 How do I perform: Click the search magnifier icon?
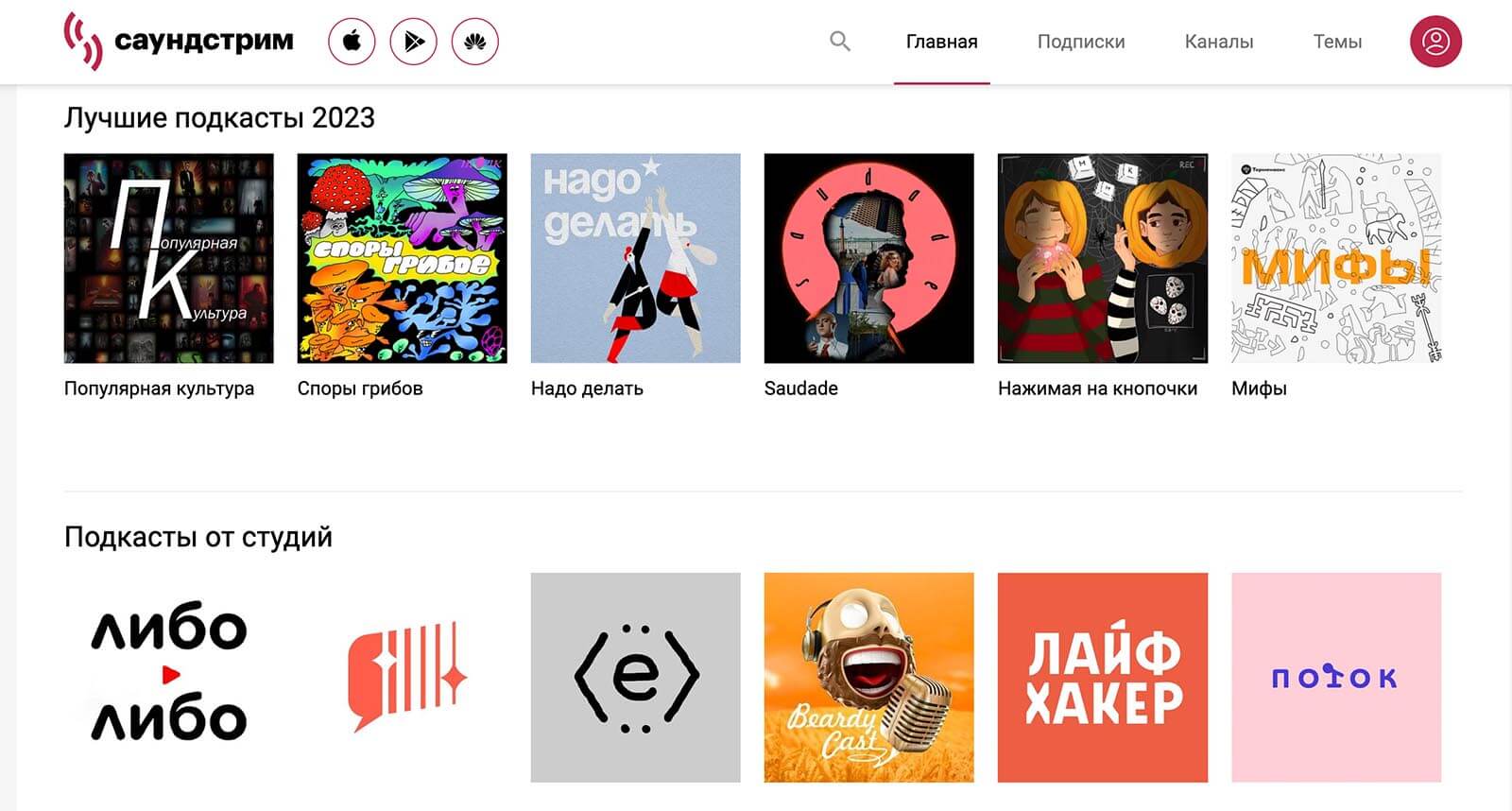(x=840, y=42)
